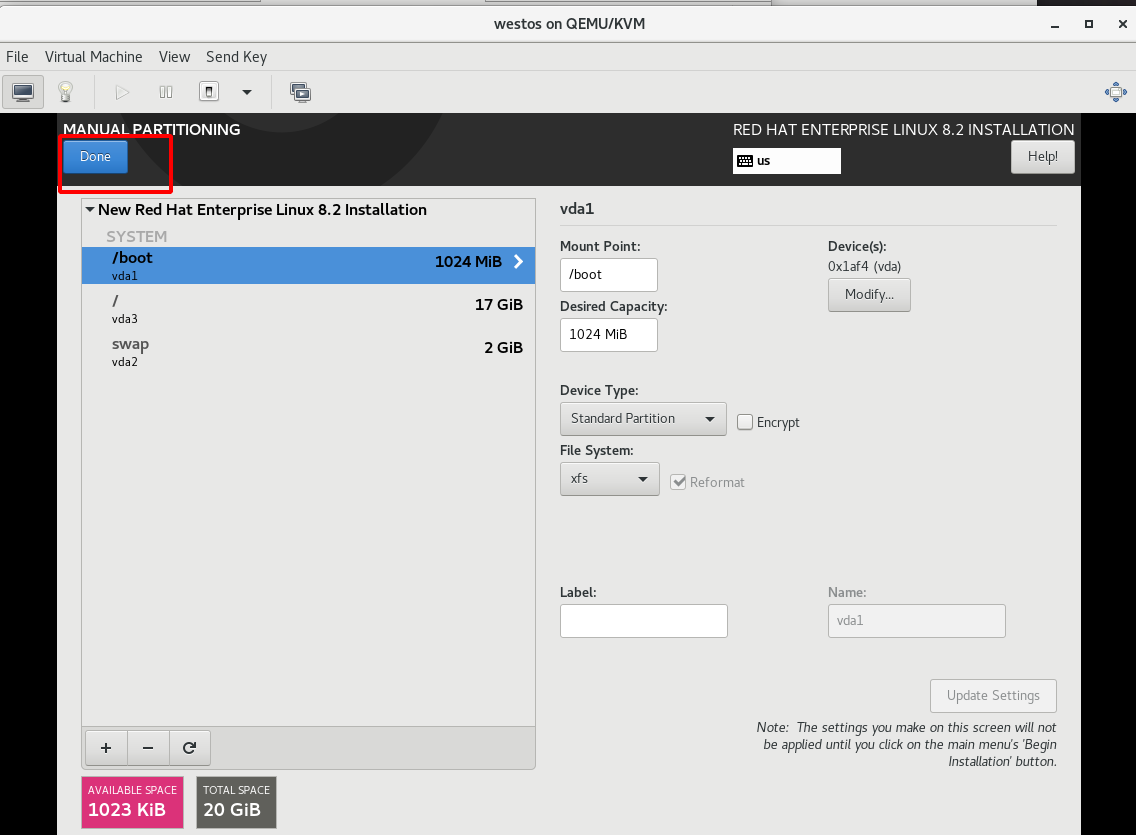Open the File menu

(x=17, y=56)
